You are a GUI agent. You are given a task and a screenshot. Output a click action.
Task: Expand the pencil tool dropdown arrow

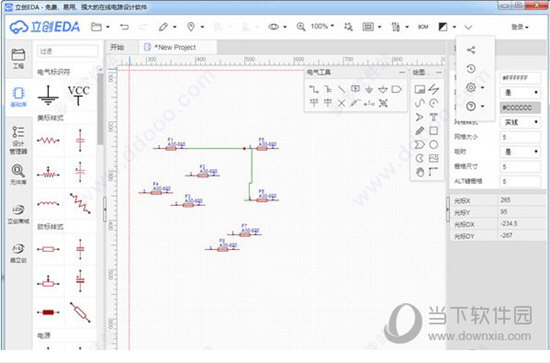(x=174, y=27)
